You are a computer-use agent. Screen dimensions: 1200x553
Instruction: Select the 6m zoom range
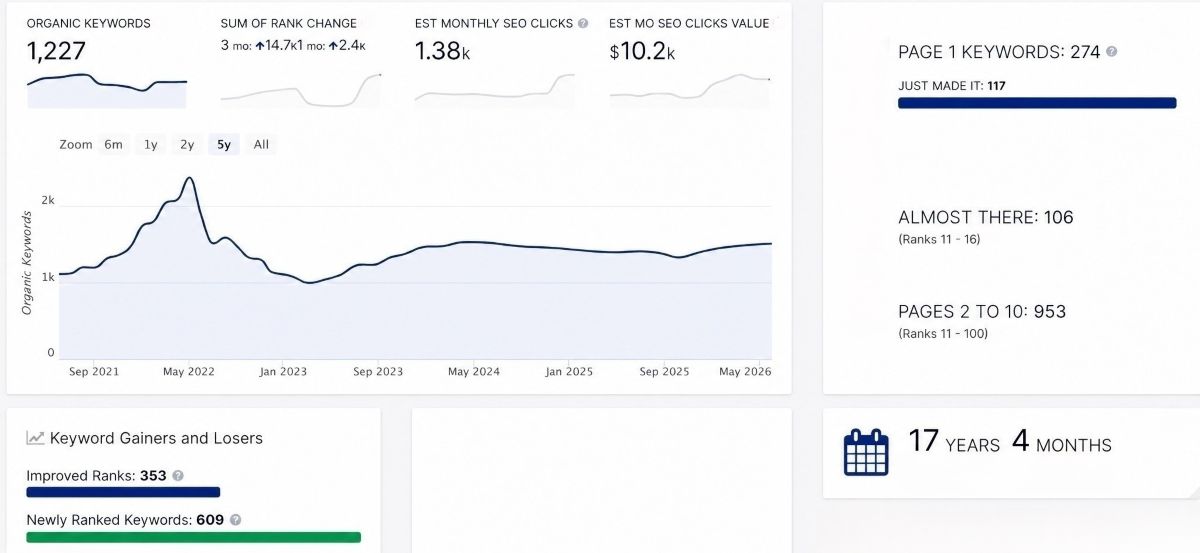point(113,145)
